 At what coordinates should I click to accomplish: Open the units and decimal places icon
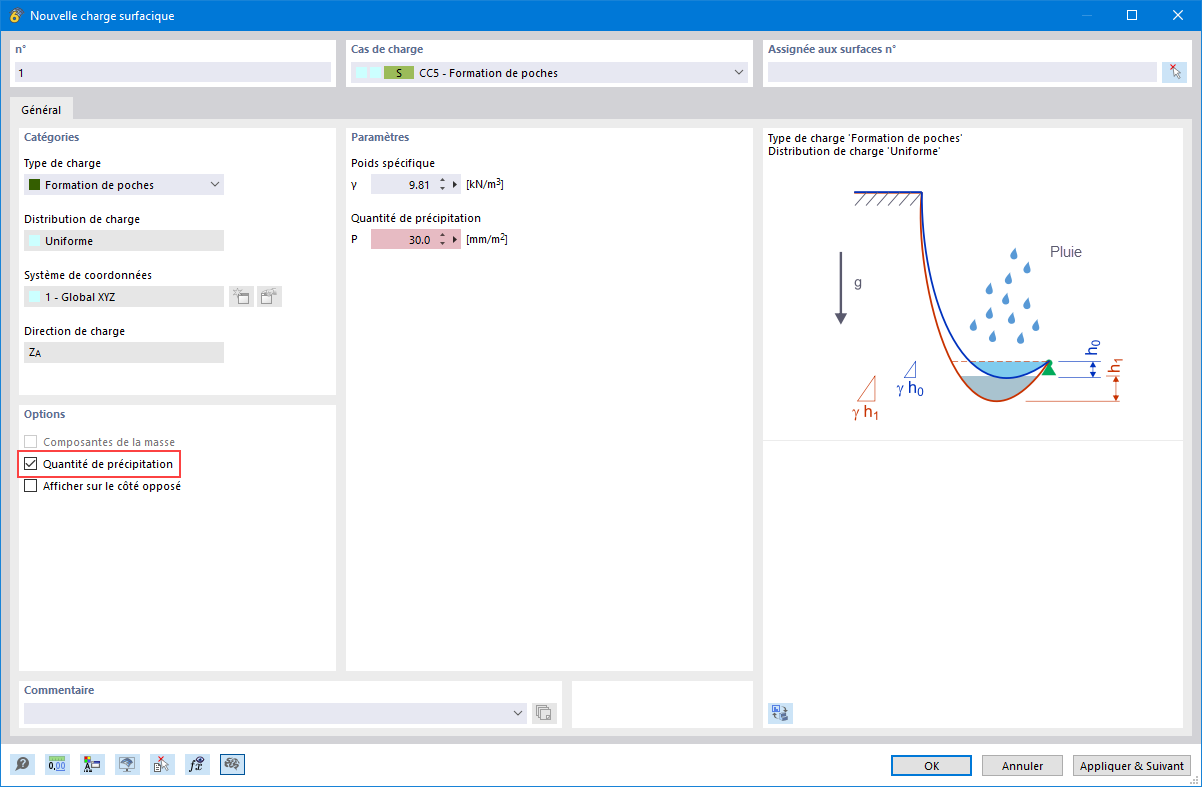coord(57,764)
